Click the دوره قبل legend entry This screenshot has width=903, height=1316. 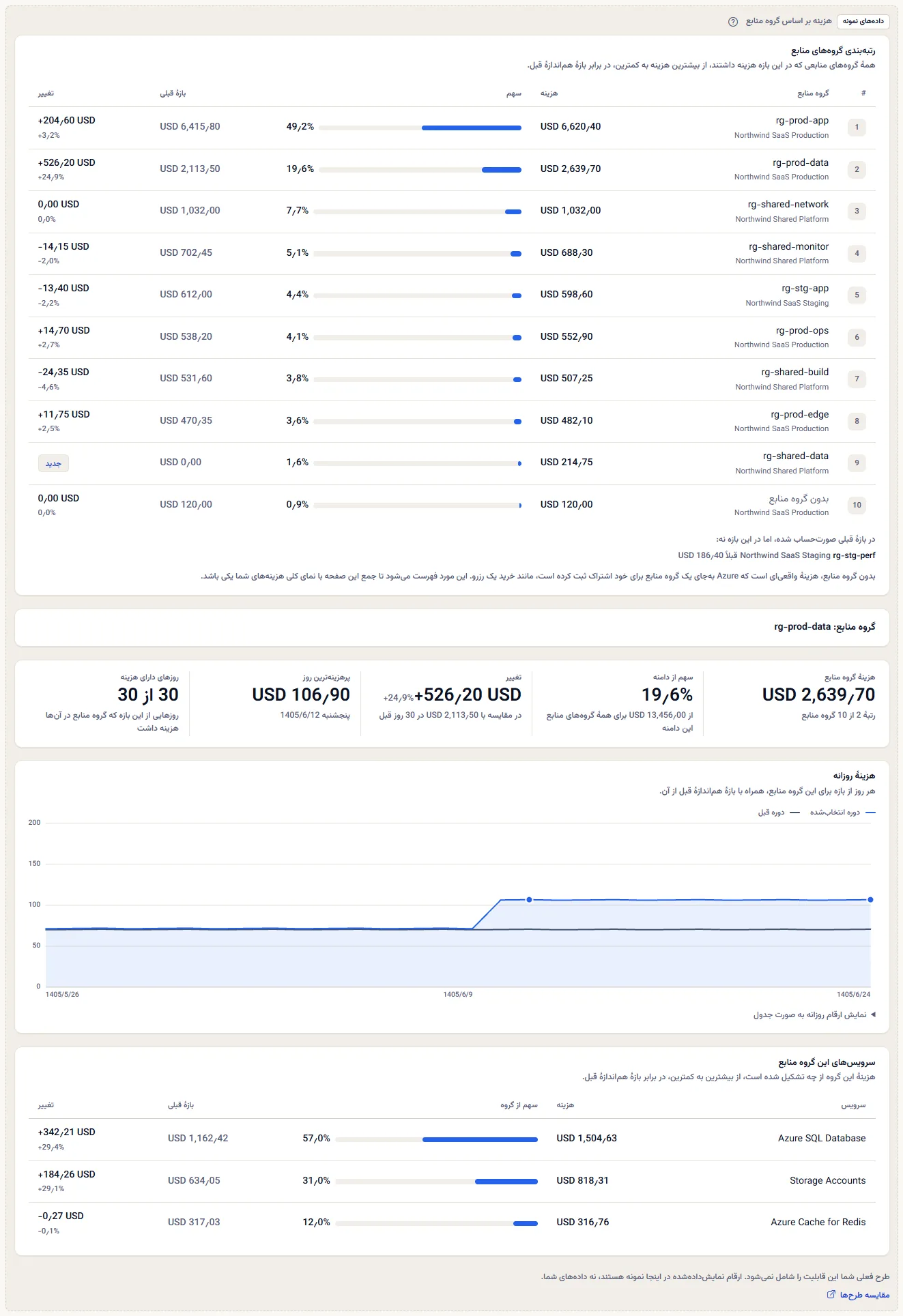(780, 813)
